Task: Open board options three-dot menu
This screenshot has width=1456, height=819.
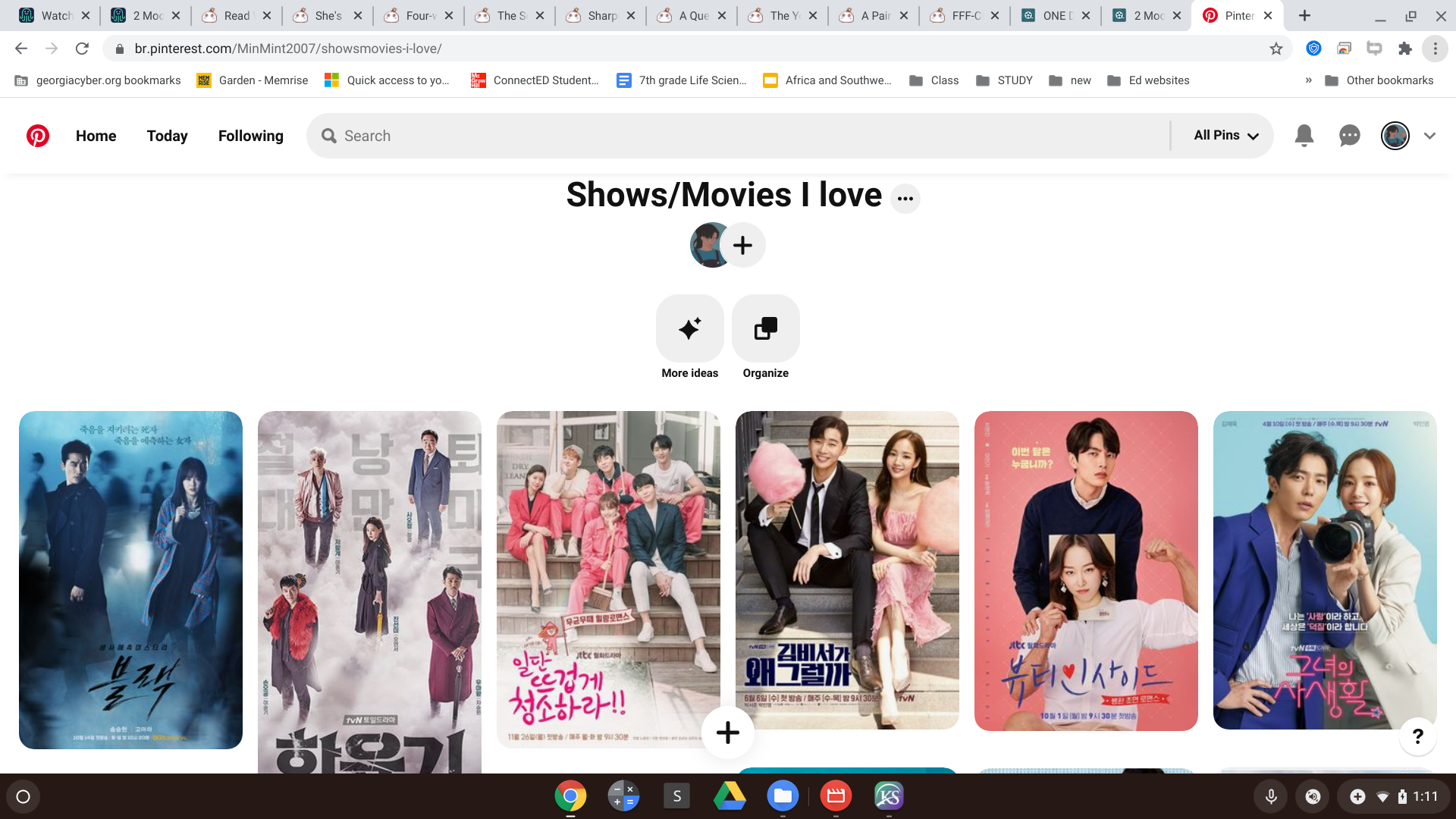Action: [905, 199]
